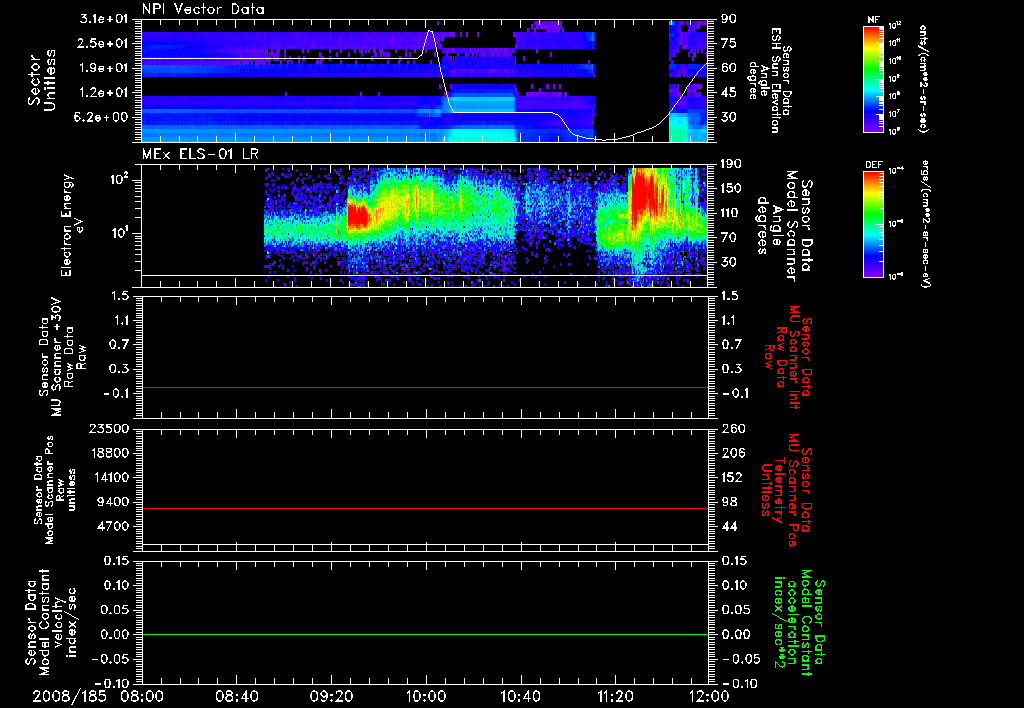Click the "Sector Unitless" axis label
Viewport: 1024px width, 708px height.
click(x=42, y=80)
